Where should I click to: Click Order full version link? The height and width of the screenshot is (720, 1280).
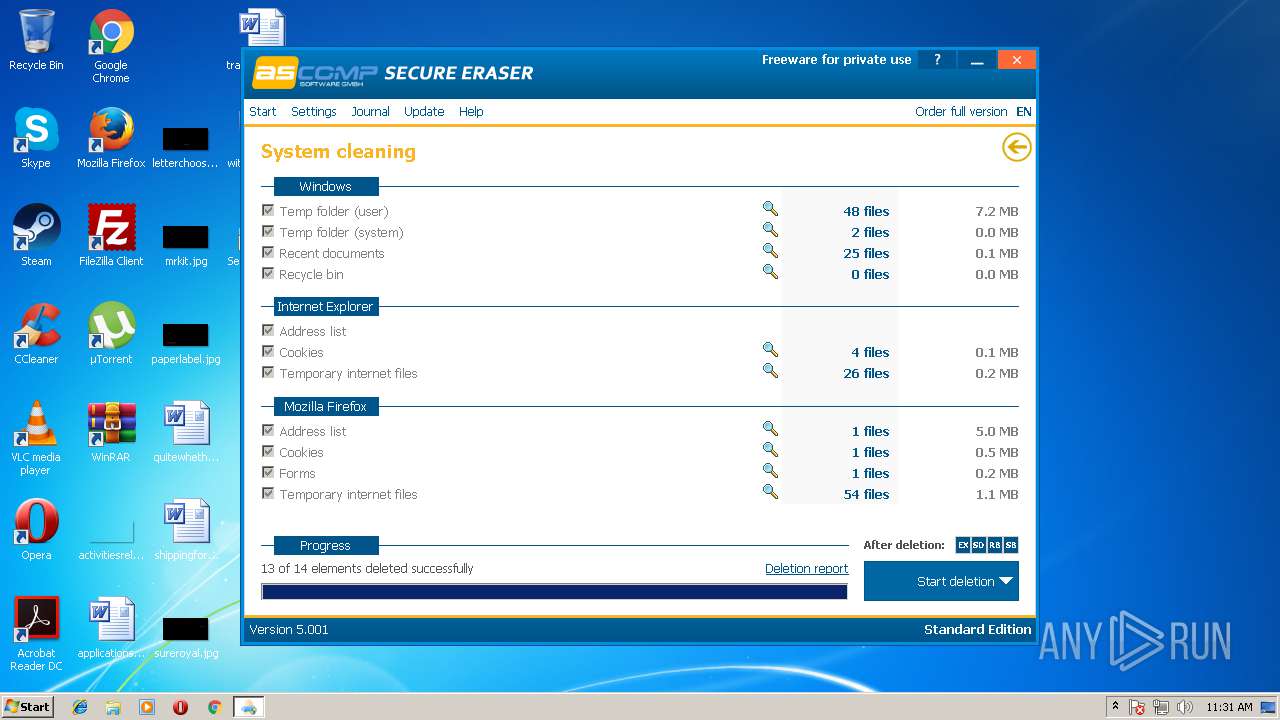[x=961, y=112]
